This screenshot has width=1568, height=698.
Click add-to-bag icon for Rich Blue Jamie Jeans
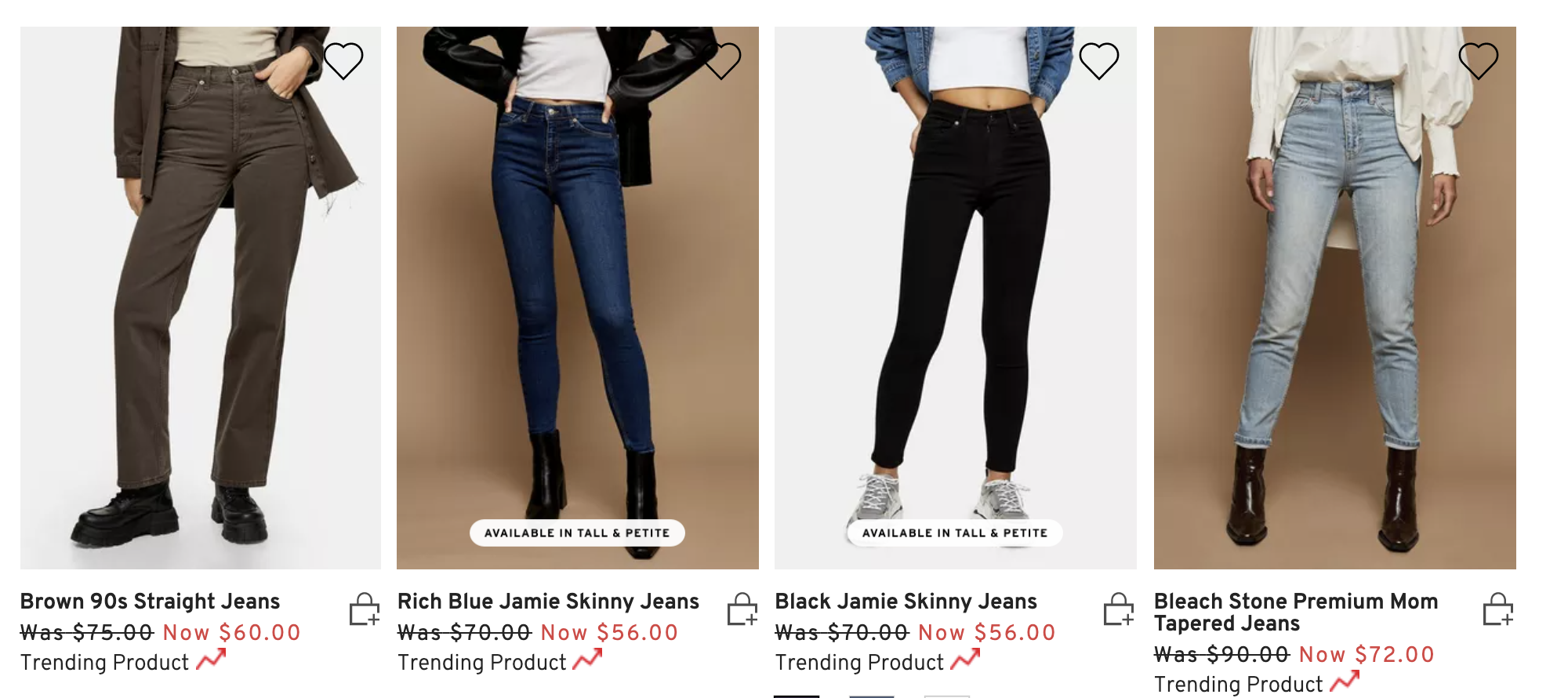point(742,609)
